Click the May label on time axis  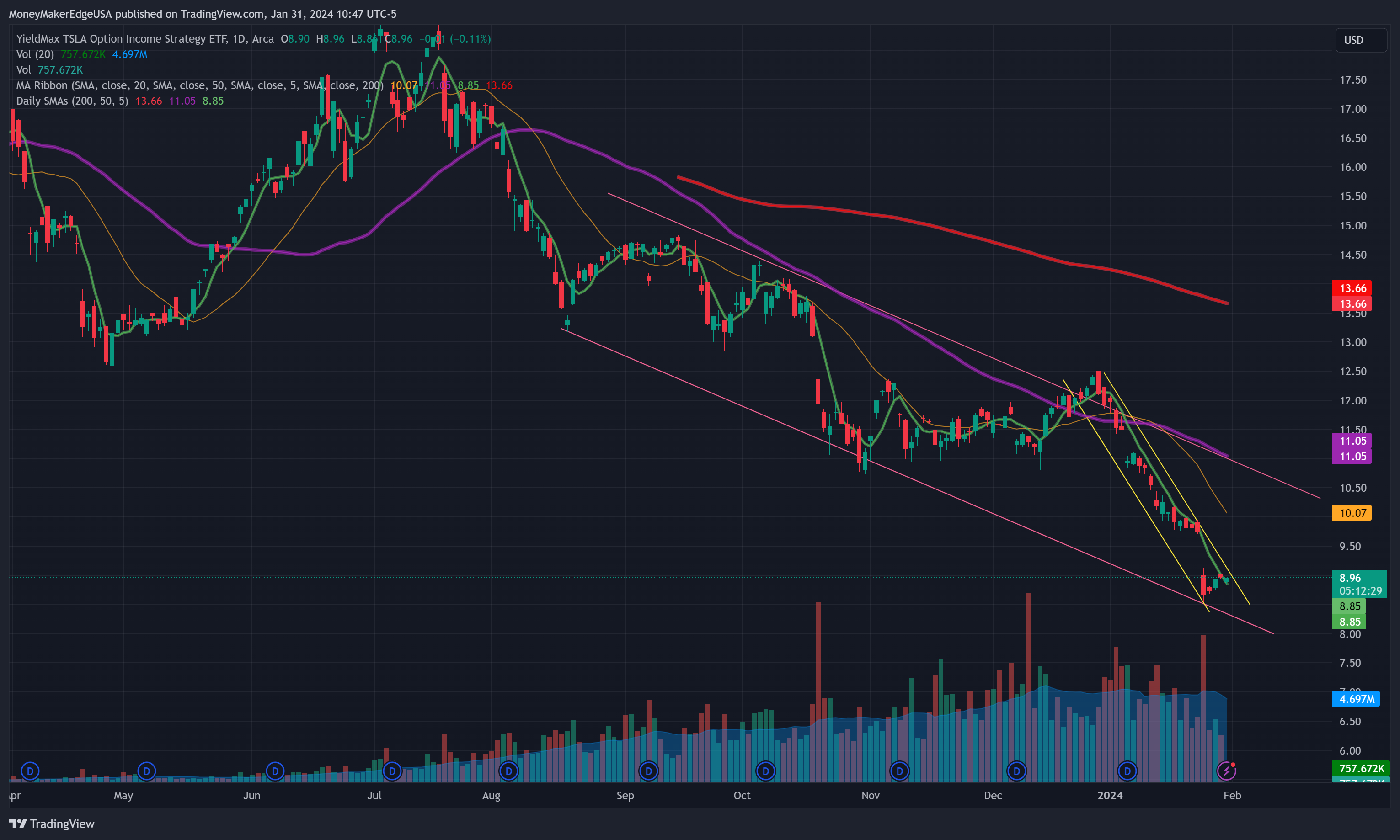(123, 795)
